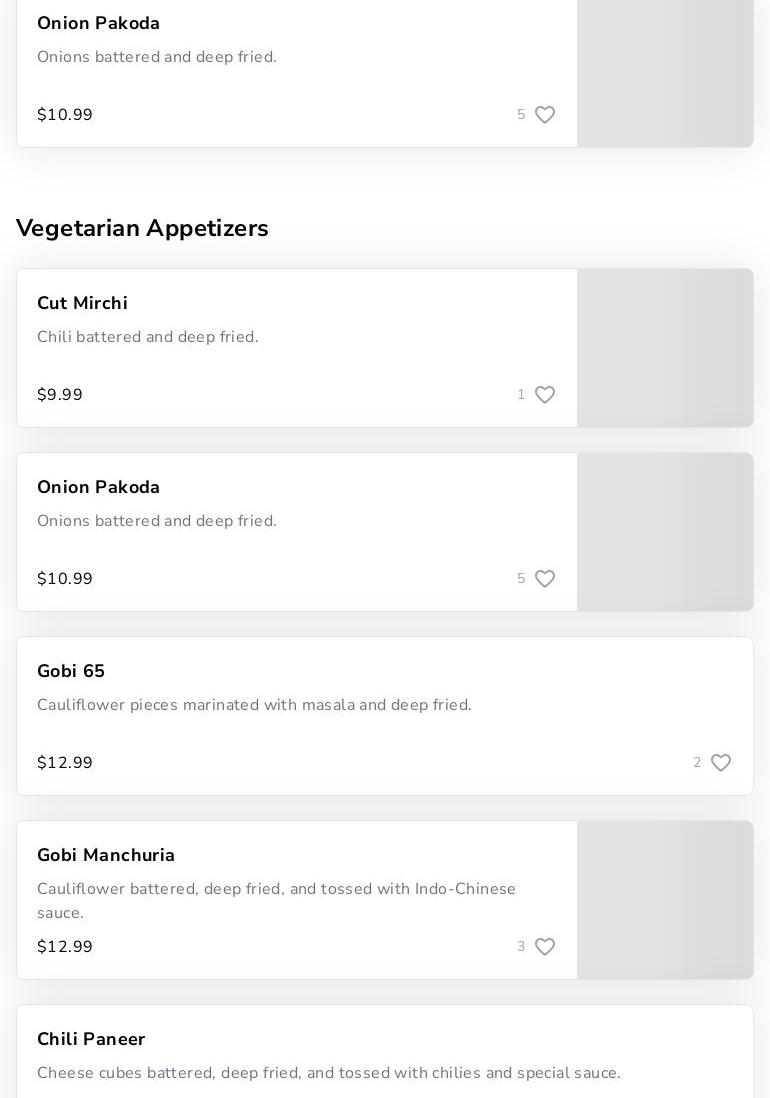Choose the Chili Paneer menu item
The height and width of the screenshot is (1098, 770).
coord(91,1039)
